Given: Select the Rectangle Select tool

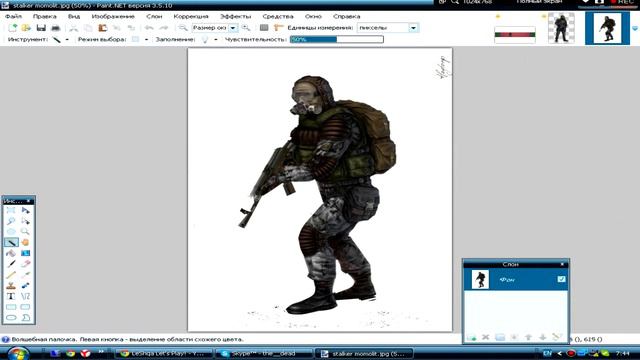Looking at the screenshot, I should [x=11, y=210].
